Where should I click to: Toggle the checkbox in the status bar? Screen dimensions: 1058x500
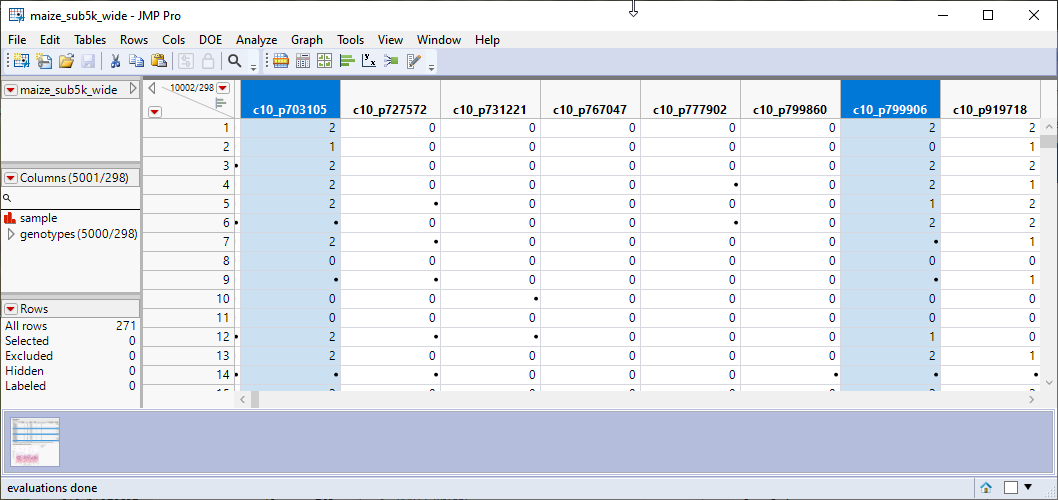click(1010, 487)
